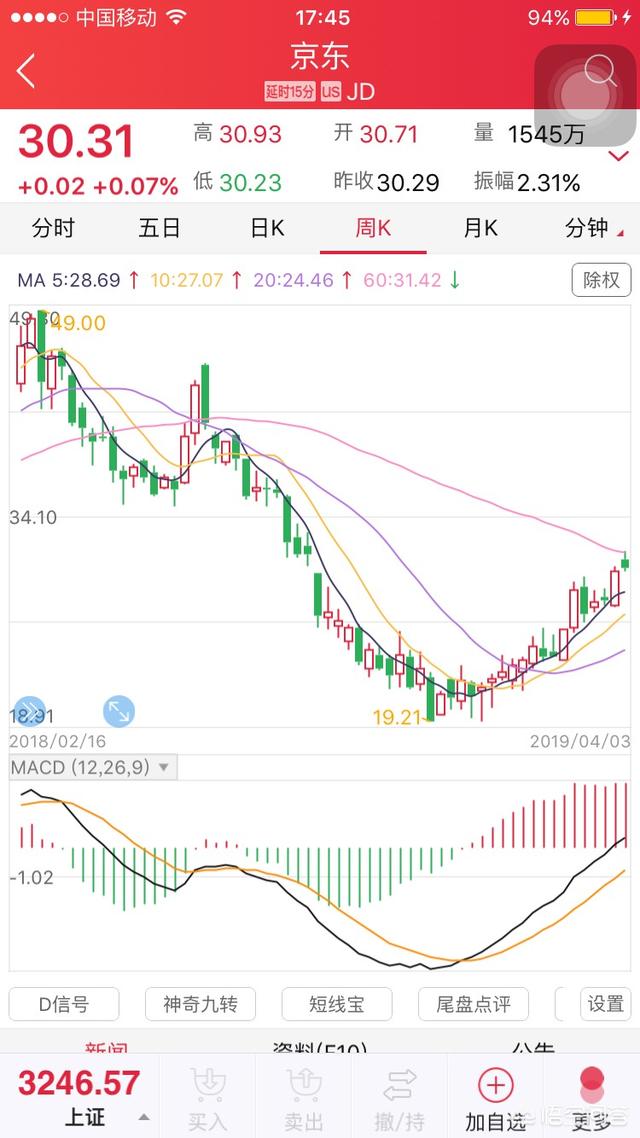Expand quote details with red chevron
The image size is (640, 1138).
618,156
